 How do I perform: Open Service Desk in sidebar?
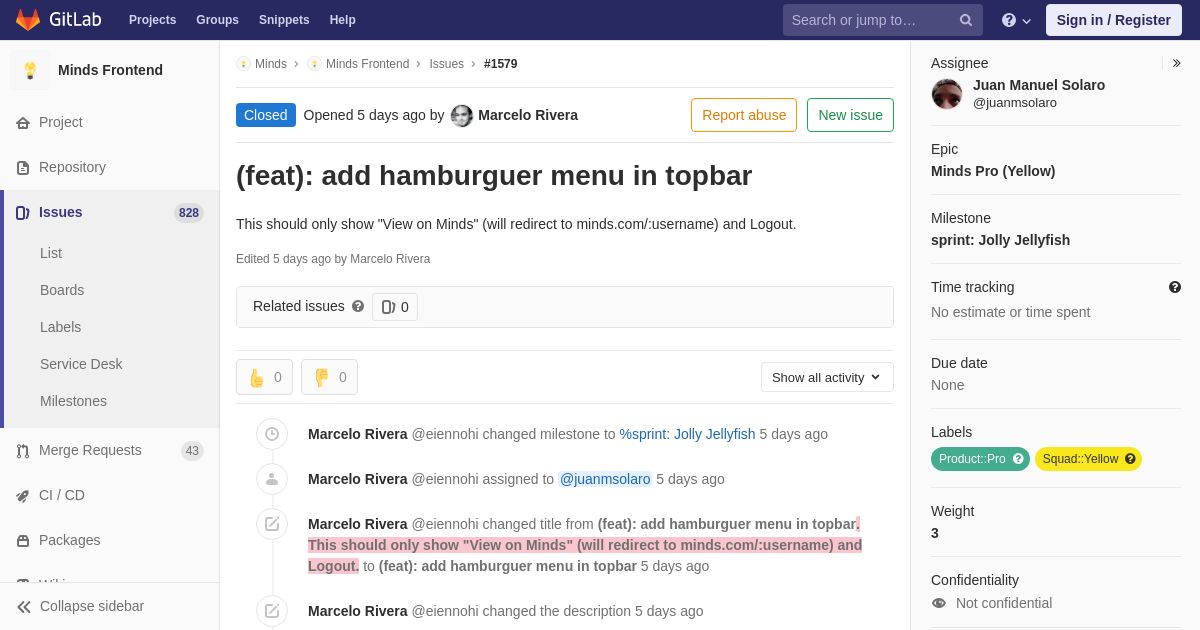(81, 364)
